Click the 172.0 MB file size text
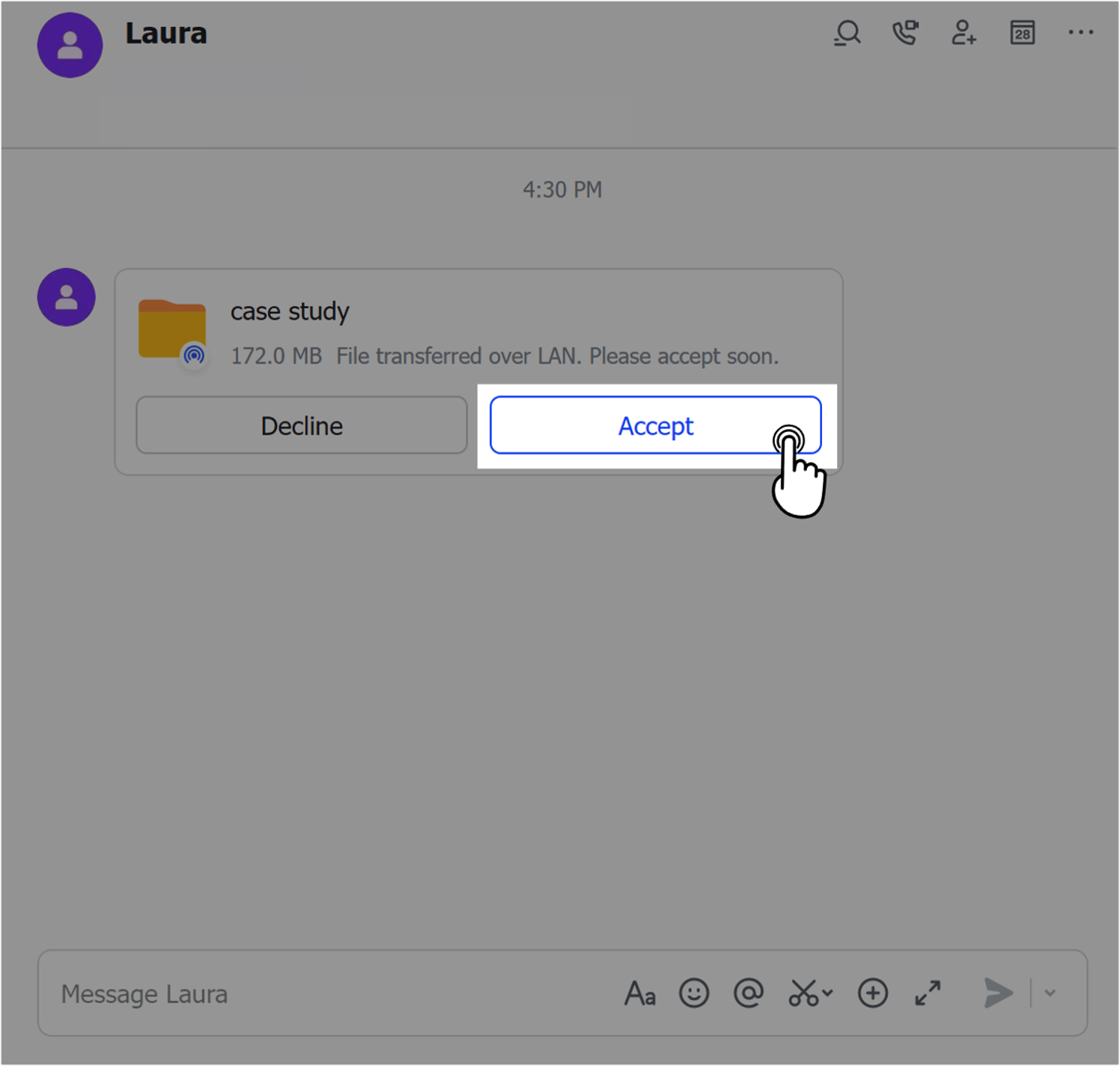The height and width of the screenshot is (1066, 1120). 276,356
